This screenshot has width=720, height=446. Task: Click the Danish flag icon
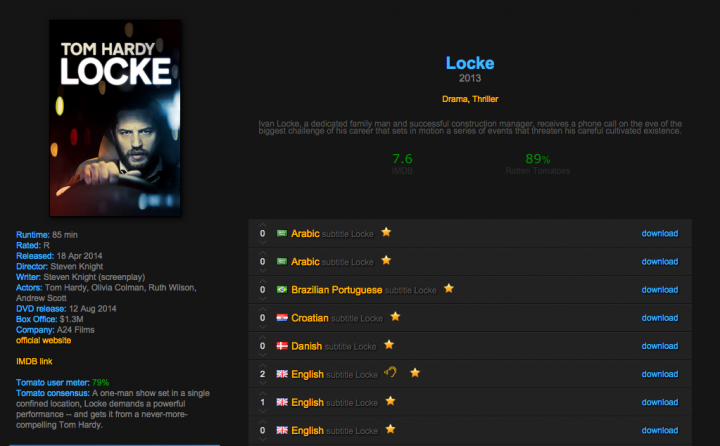pyautogui.click(x=282, y=346)
